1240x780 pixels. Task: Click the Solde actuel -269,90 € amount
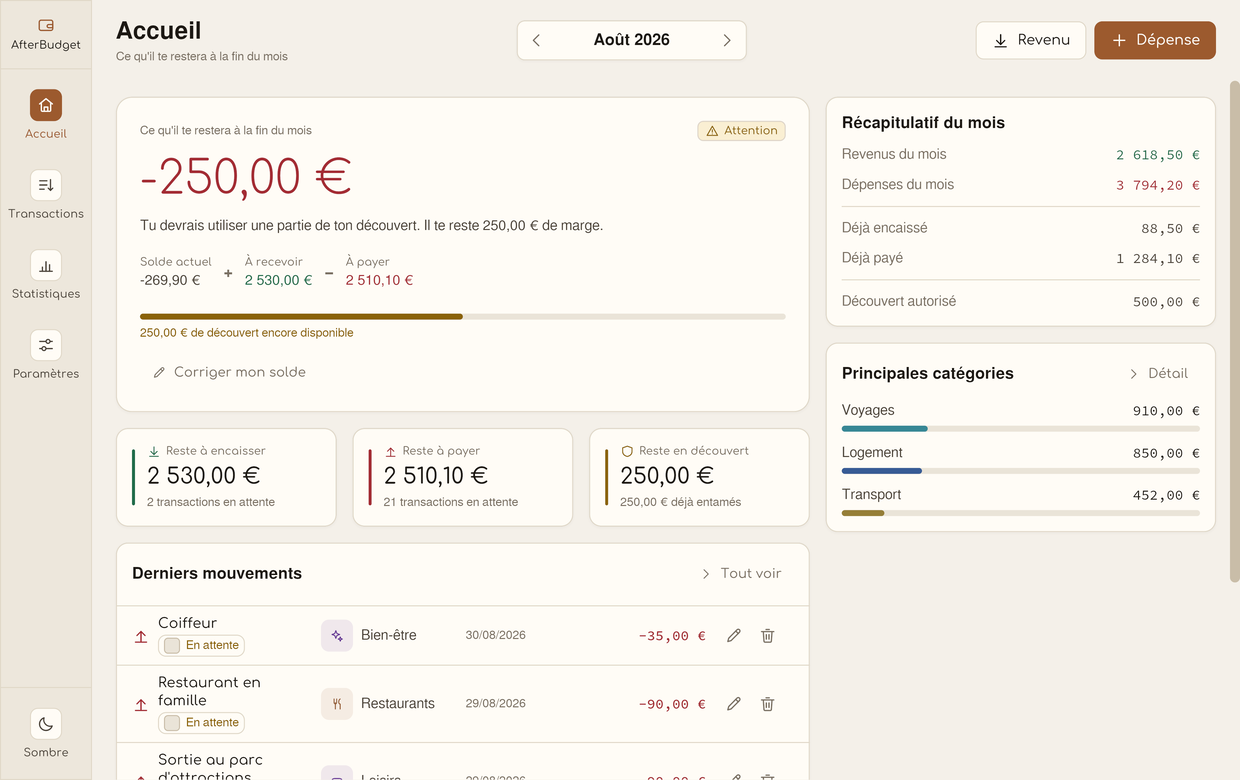tap(170, 280)
